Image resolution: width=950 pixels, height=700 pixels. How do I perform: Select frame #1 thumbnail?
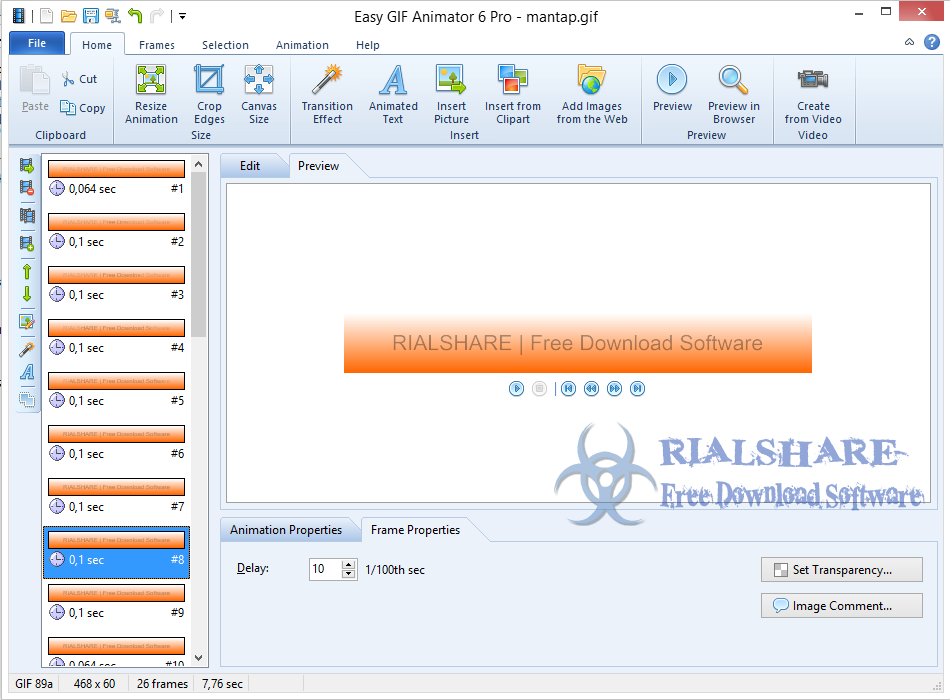click(x=116, y=168)
